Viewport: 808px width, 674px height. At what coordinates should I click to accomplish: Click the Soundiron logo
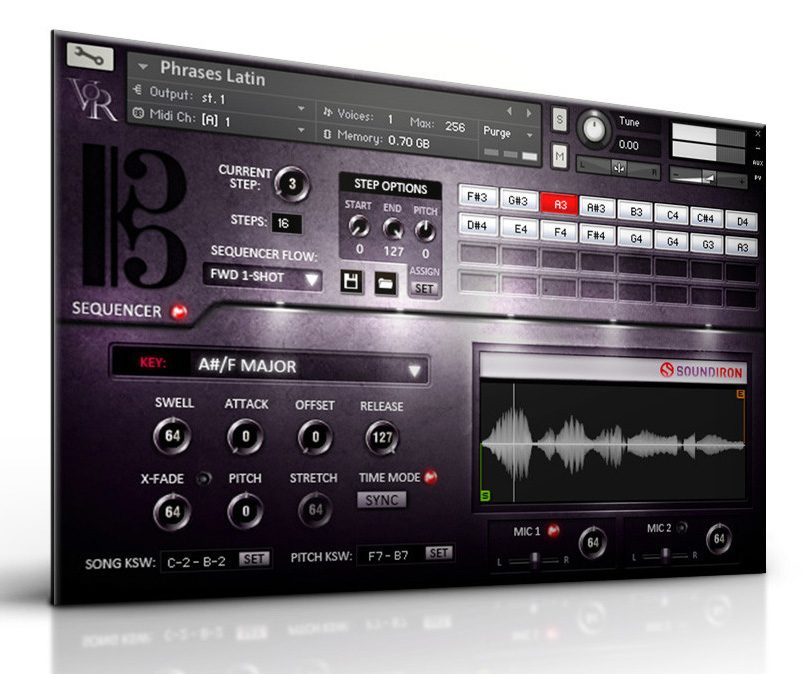coord(701,371)
